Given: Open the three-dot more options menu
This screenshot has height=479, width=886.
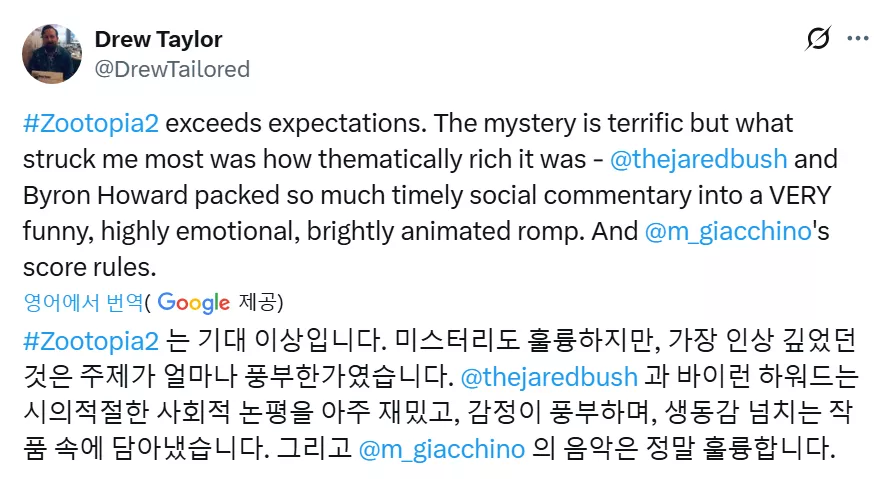Looking at the screenshot, I should (858, 39).
